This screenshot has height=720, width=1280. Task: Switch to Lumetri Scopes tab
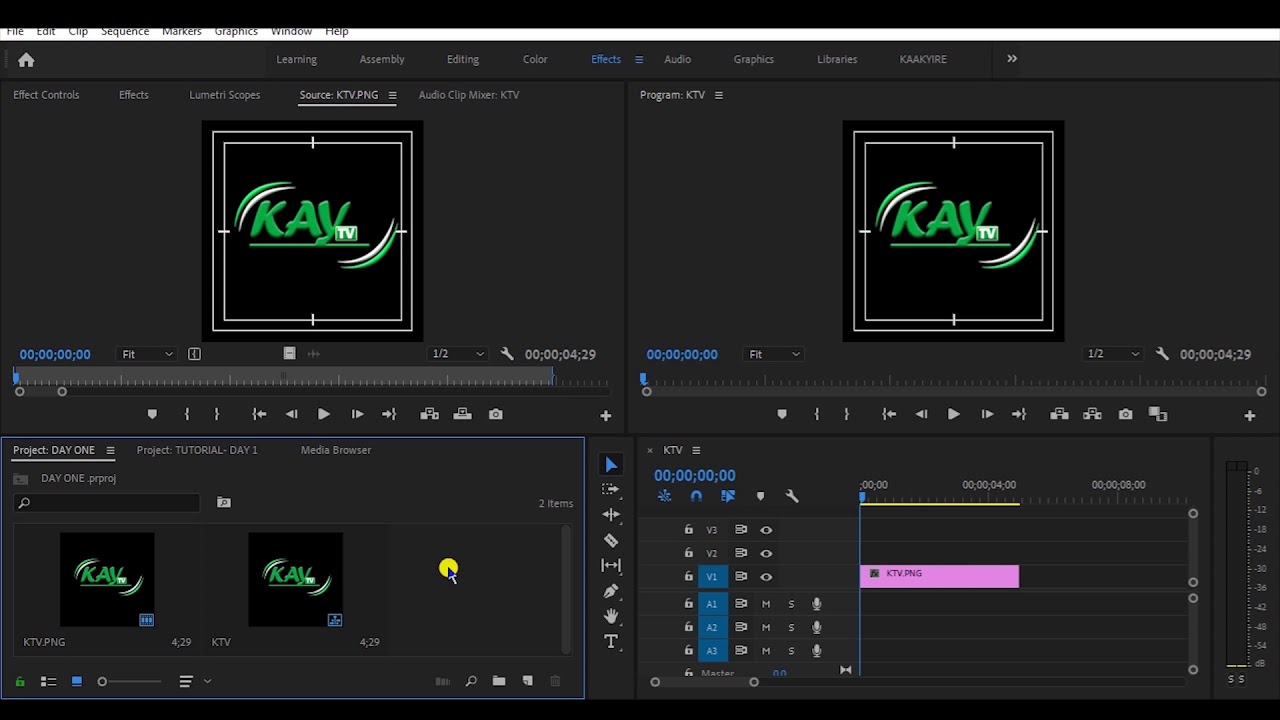(224, 95)
